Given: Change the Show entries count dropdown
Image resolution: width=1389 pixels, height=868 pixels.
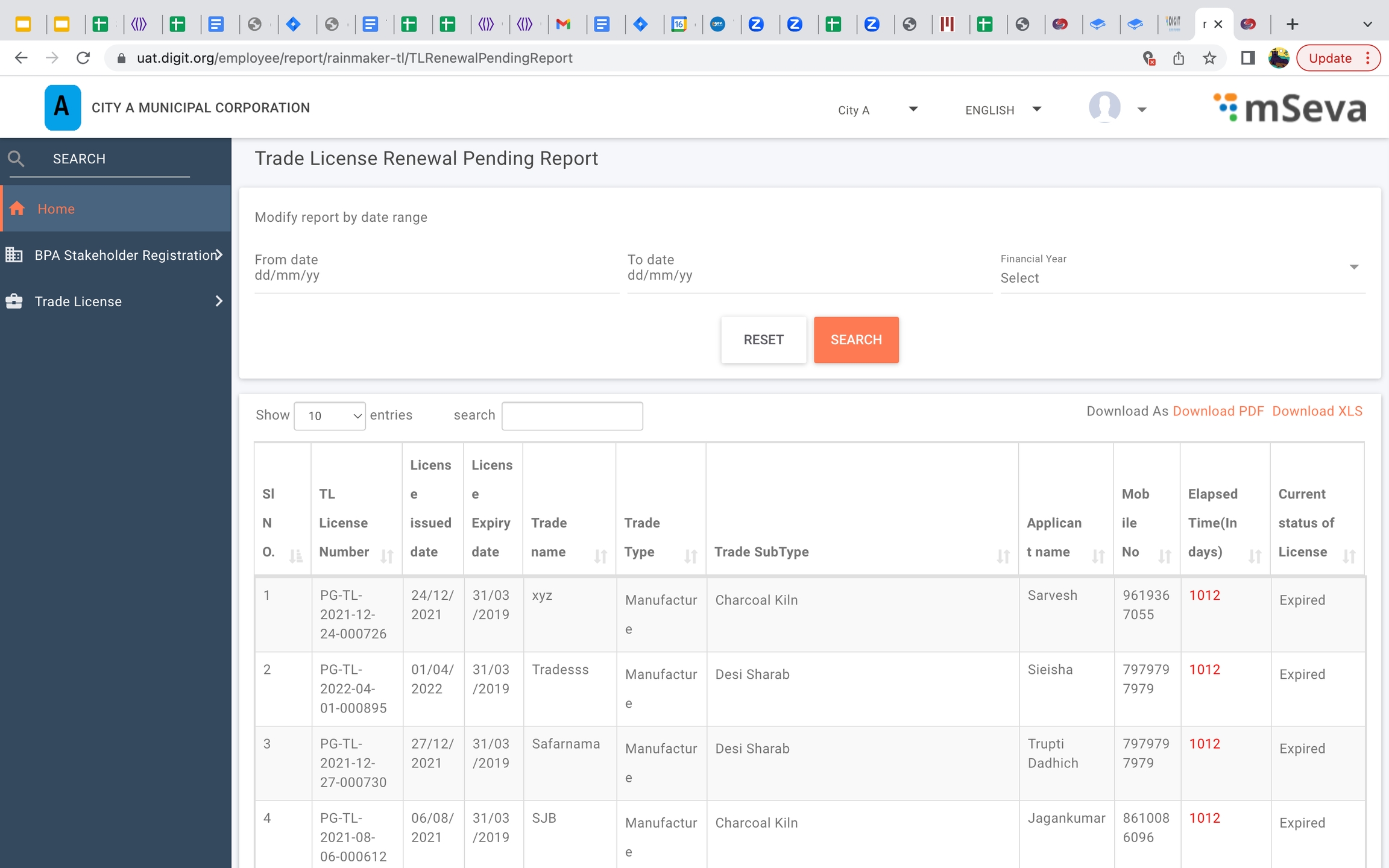Looking at the screenshot, I should (x=330, y=416).
